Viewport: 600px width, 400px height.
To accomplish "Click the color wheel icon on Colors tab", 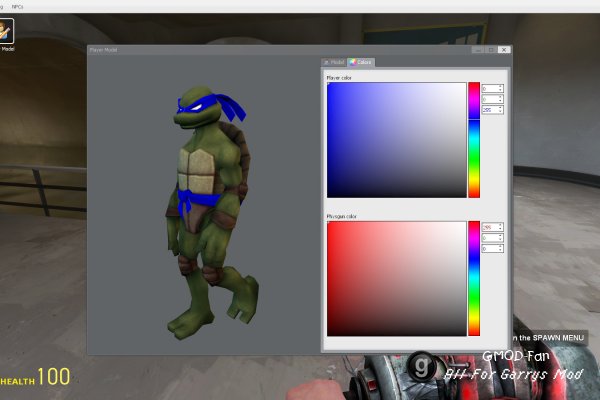I will 352,62.
